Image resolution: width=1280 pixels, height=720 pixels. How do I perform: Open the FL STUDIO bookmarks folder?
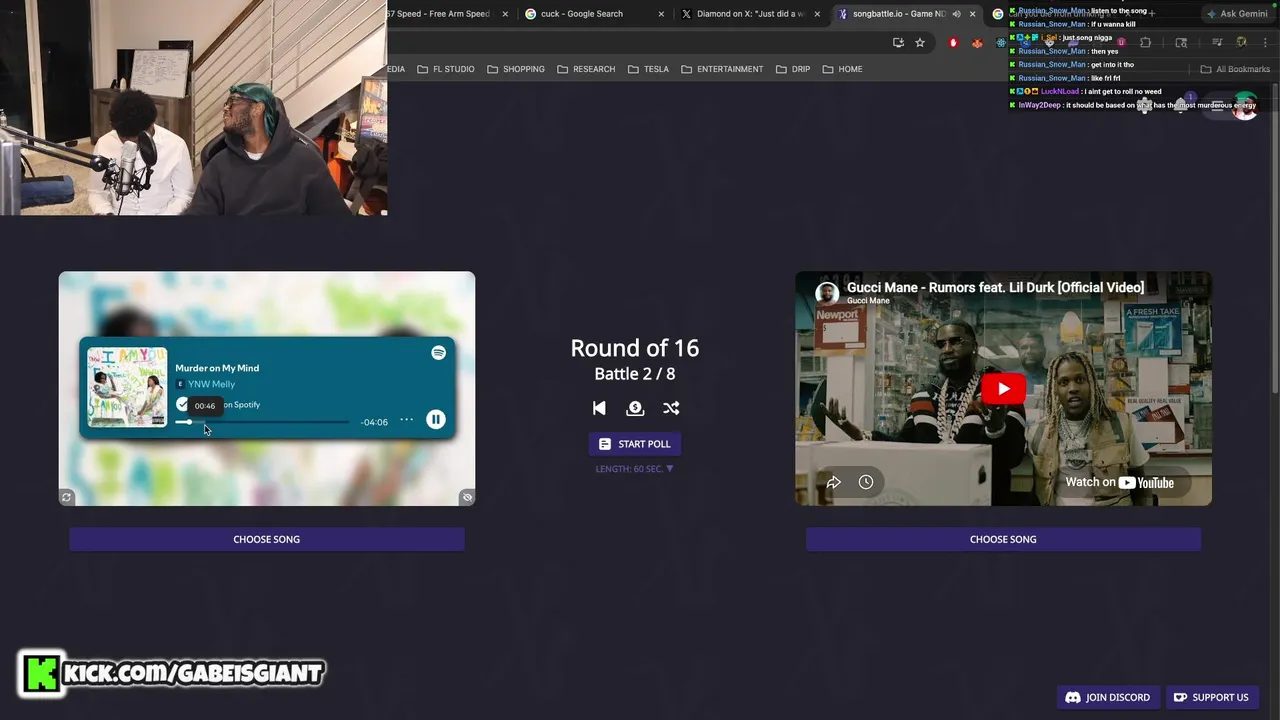446,69
